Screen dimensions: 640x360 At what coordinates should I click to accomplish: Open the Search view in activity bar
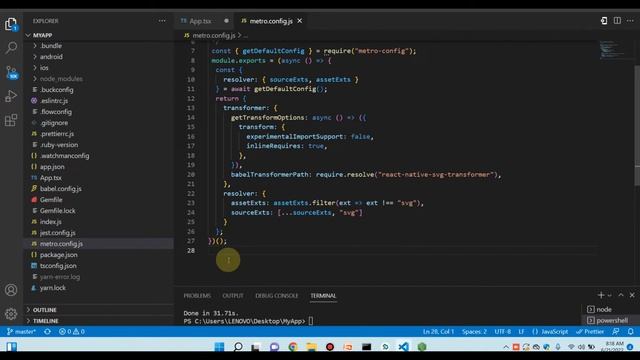point(11,48)
